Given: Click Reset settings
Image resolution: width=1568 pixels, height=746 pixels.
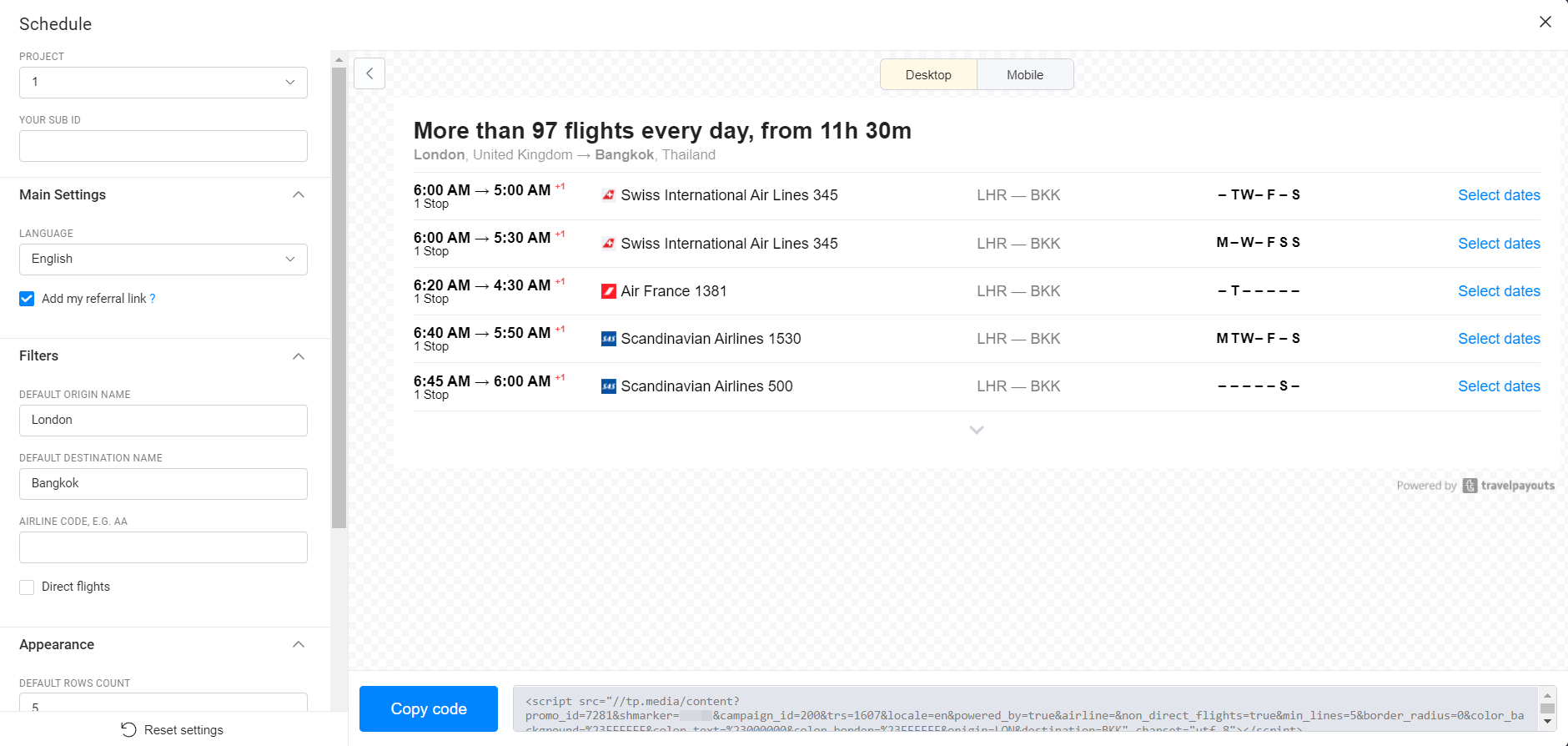Looking at the screenshot, I should [173, 729].
